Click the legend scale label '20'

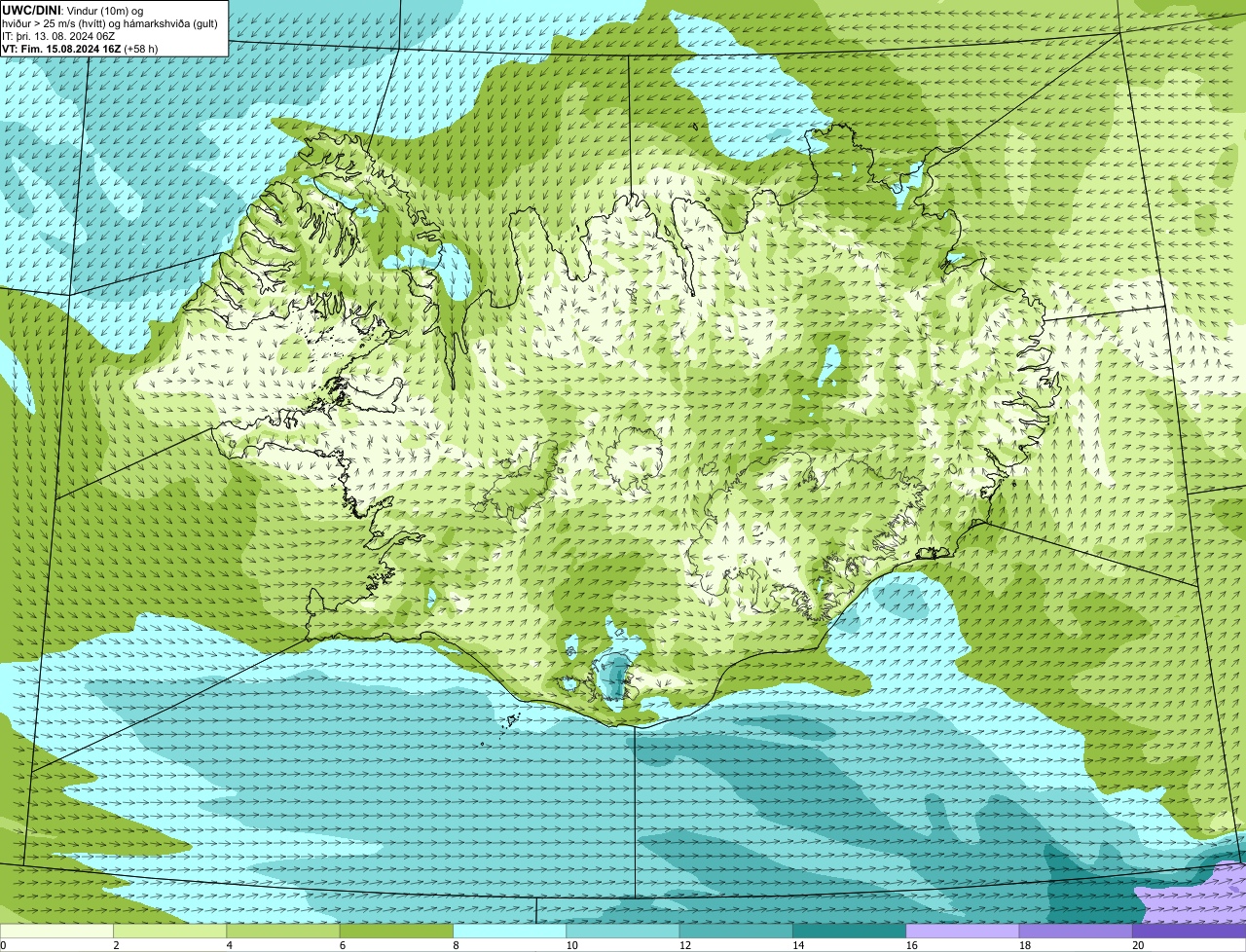(x=1138, y=945)
